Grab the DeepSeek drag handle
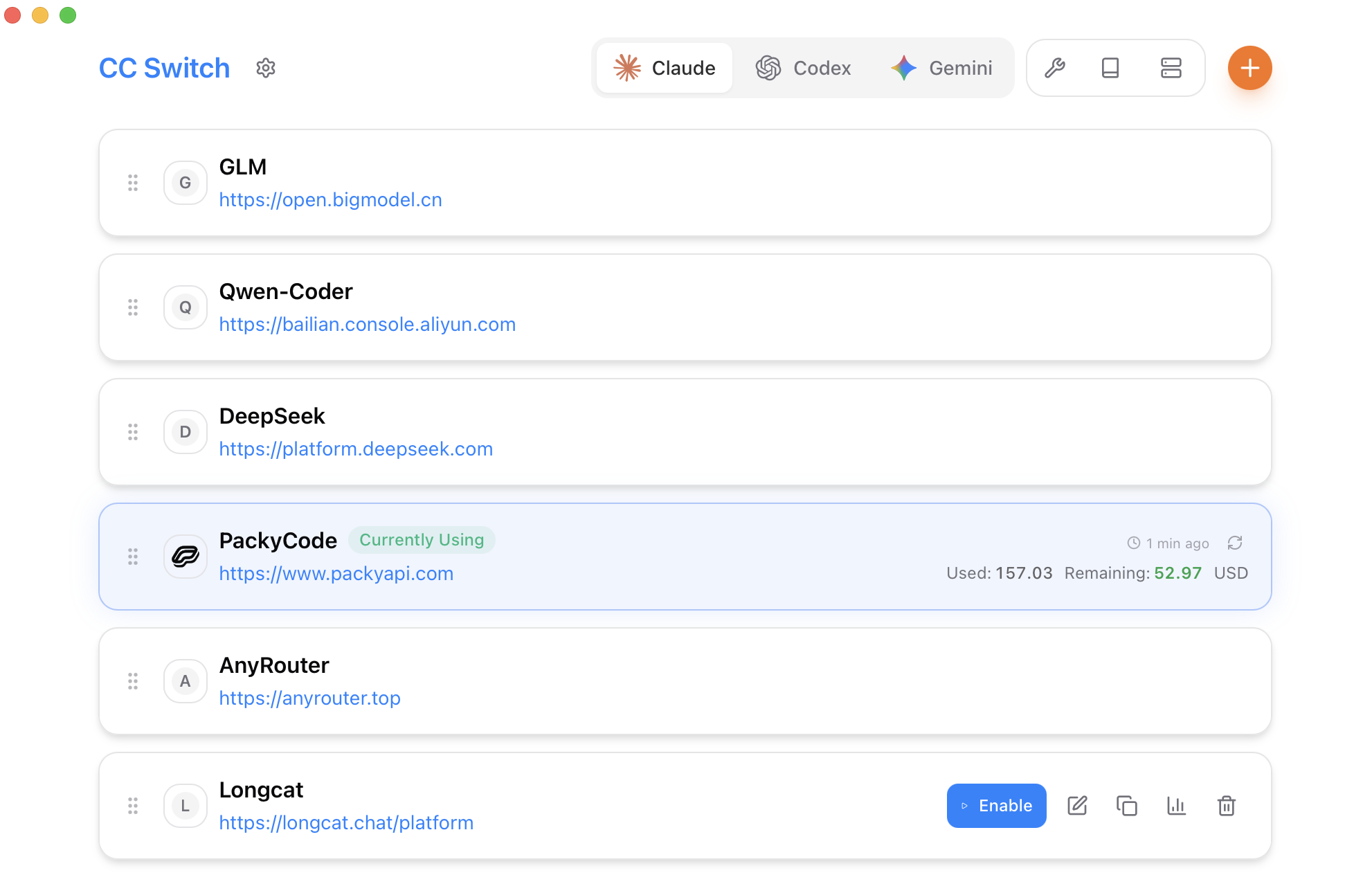The height and width of the screenshot is (875, 1372). [133, 432]
